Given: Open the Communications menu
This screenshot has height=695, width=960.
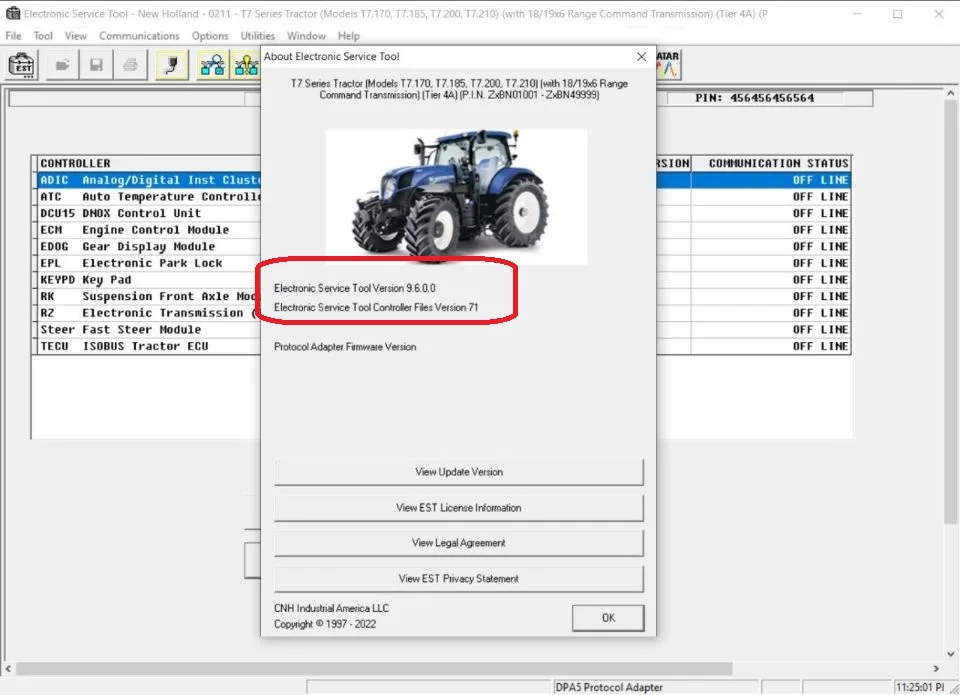Looking at the screenshot, I should (x=139, y=36).
